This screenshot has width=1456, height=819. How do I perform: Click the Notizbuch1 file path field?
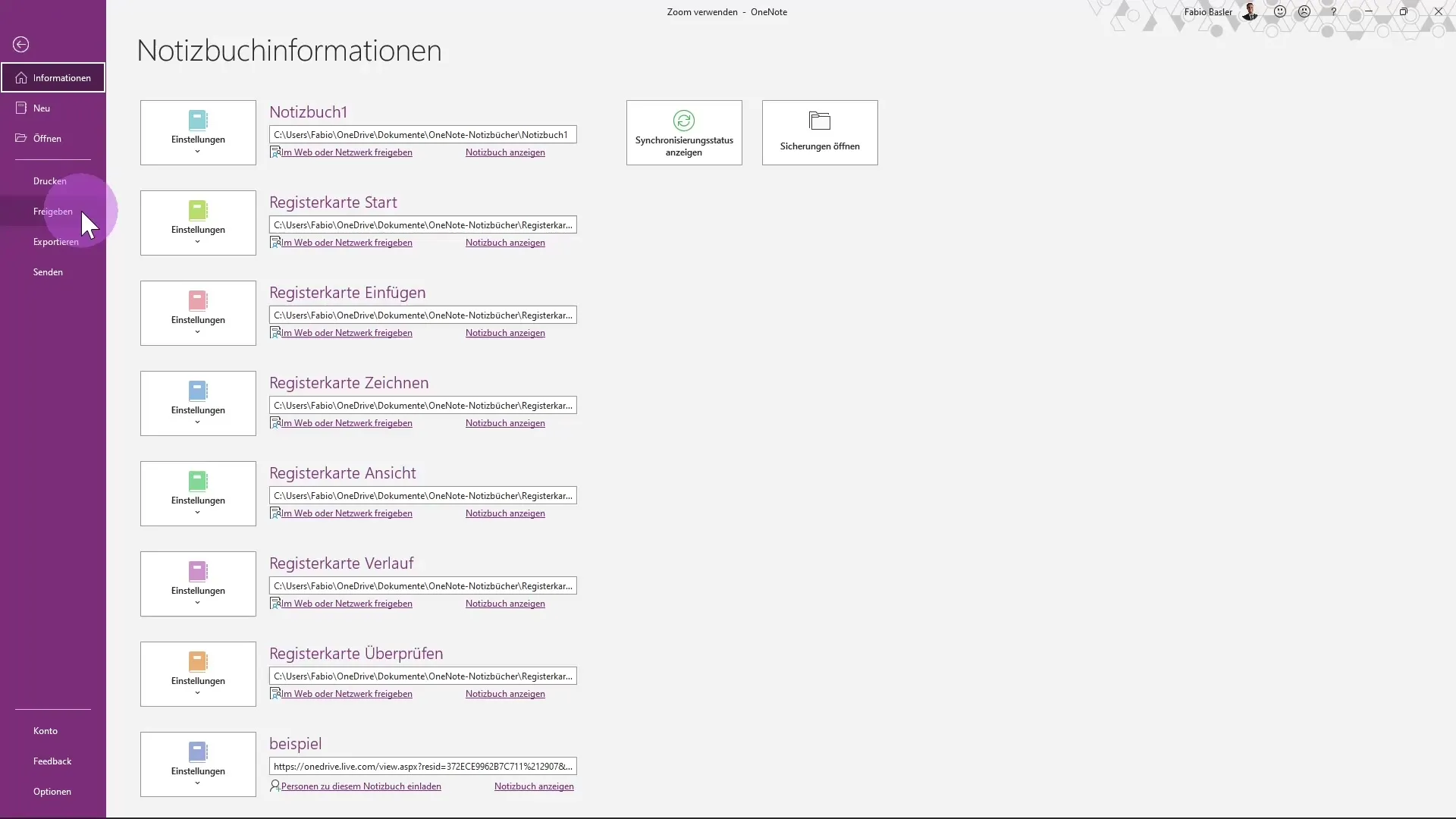coord(422,135)
